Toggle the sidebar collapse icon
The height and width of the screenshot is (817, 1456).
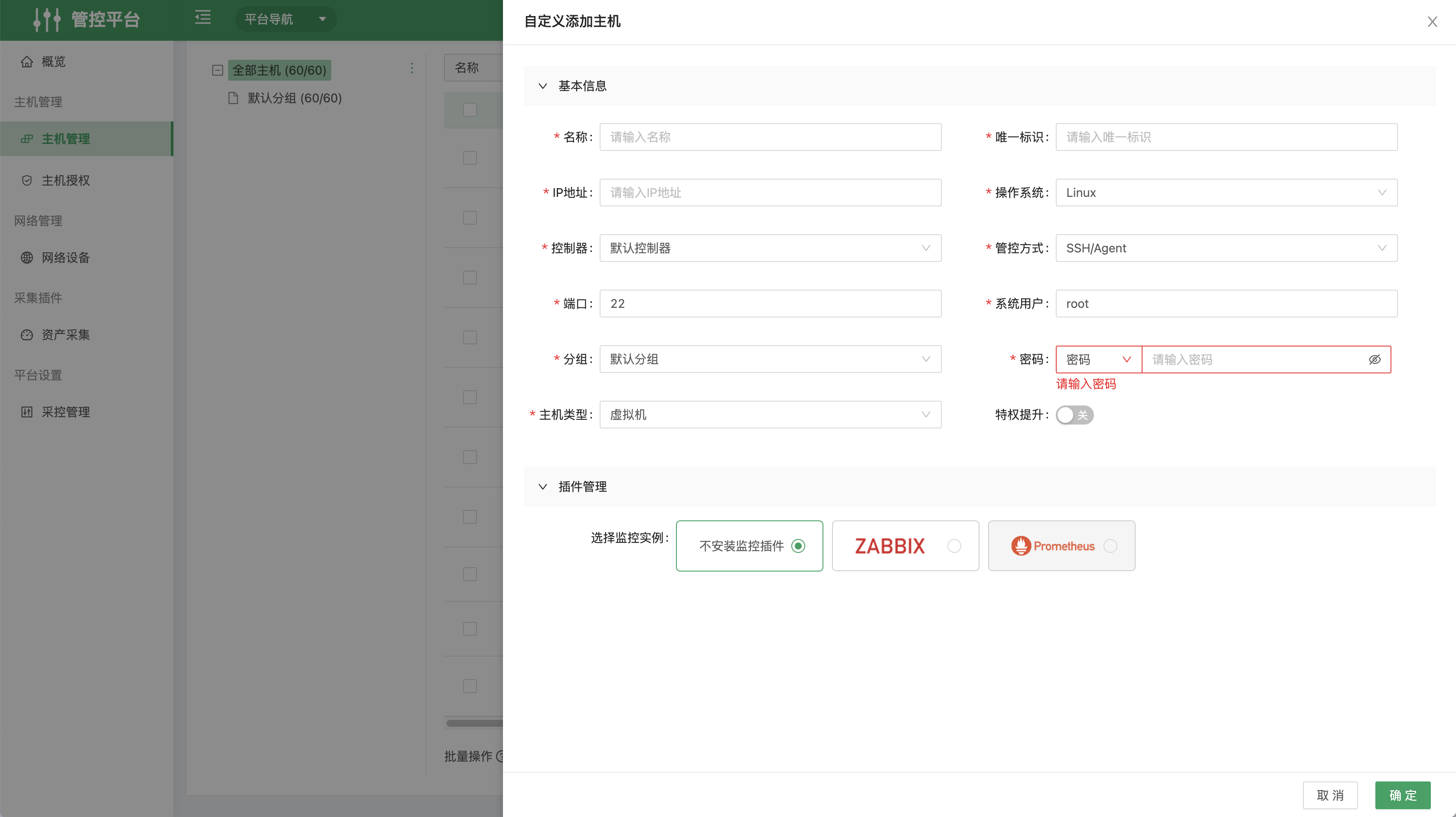(x=203, y=18)
